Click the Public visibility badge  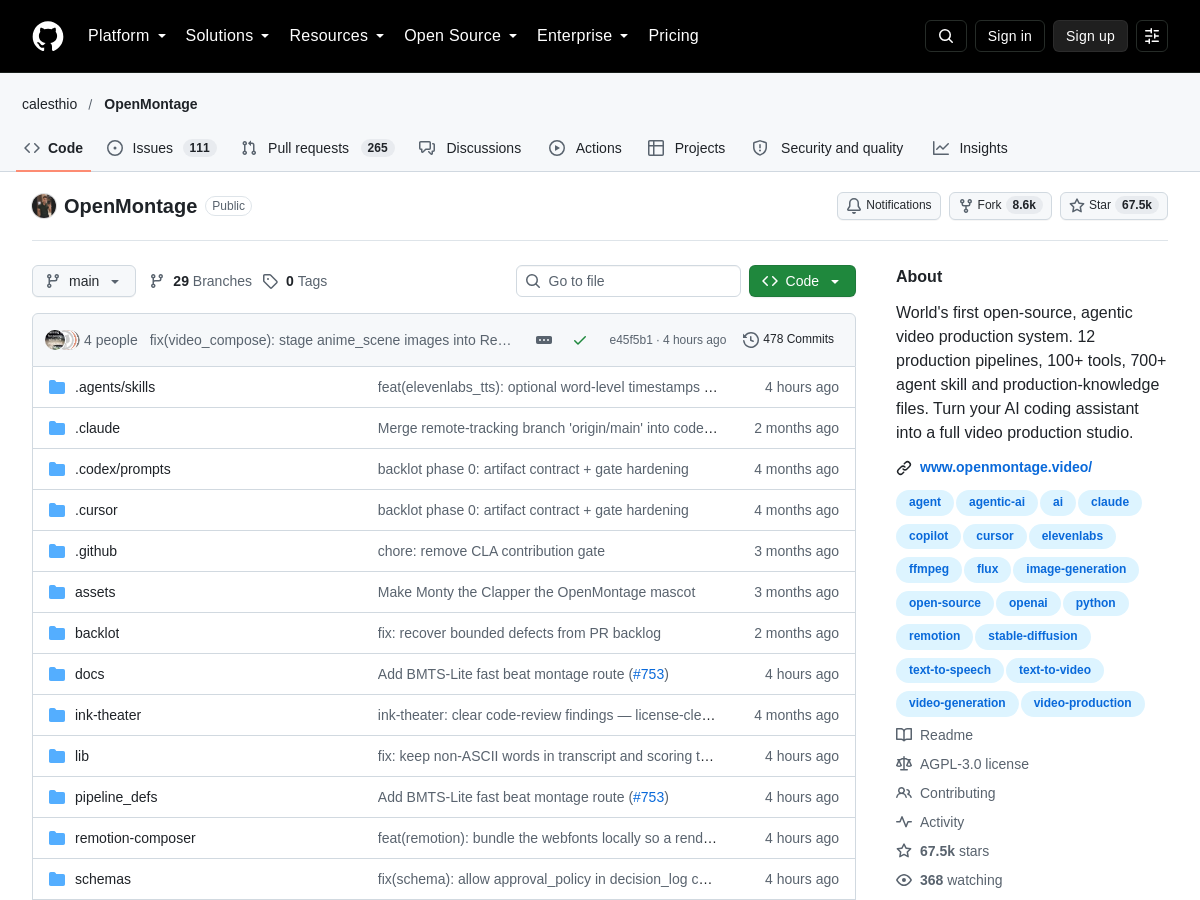point(228,206)
